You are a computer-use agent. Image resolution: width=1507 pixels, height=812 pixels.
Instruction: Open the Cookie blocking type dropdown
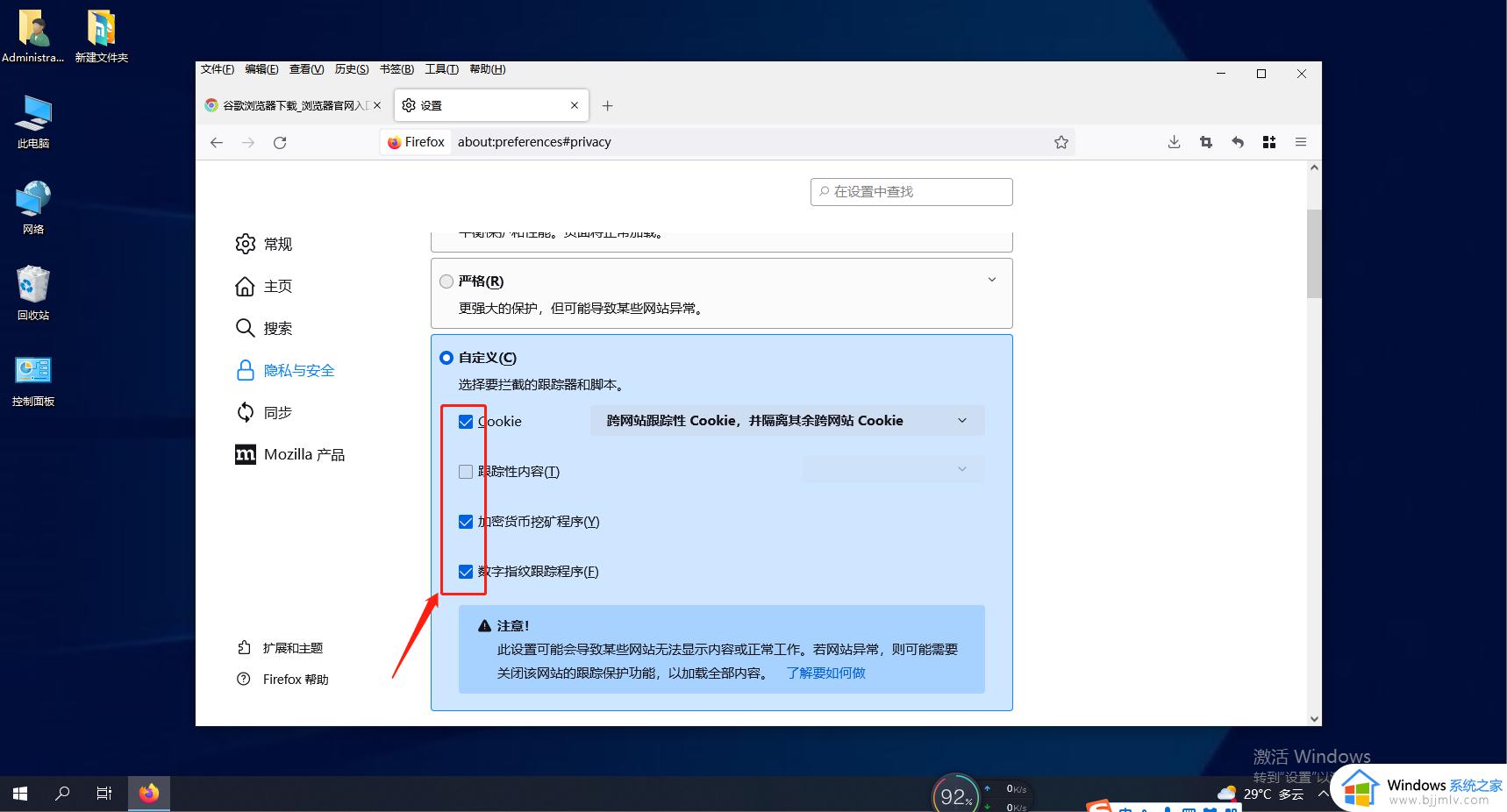click(788, 421)
